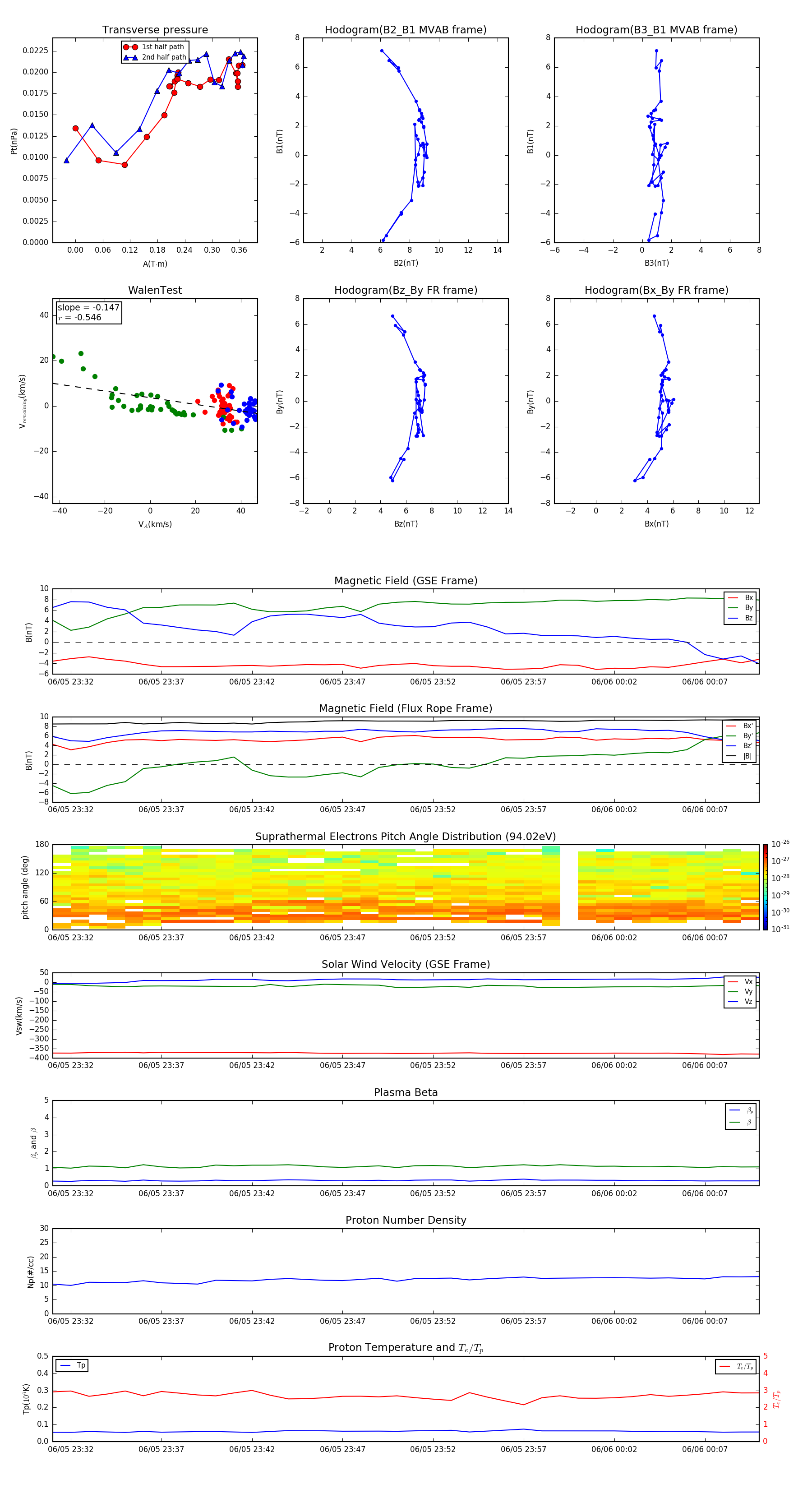Click the 'Hodogram(Bz_By FR frame)' title
This screenshot has width=812, height=1489.
click(405, 290)
